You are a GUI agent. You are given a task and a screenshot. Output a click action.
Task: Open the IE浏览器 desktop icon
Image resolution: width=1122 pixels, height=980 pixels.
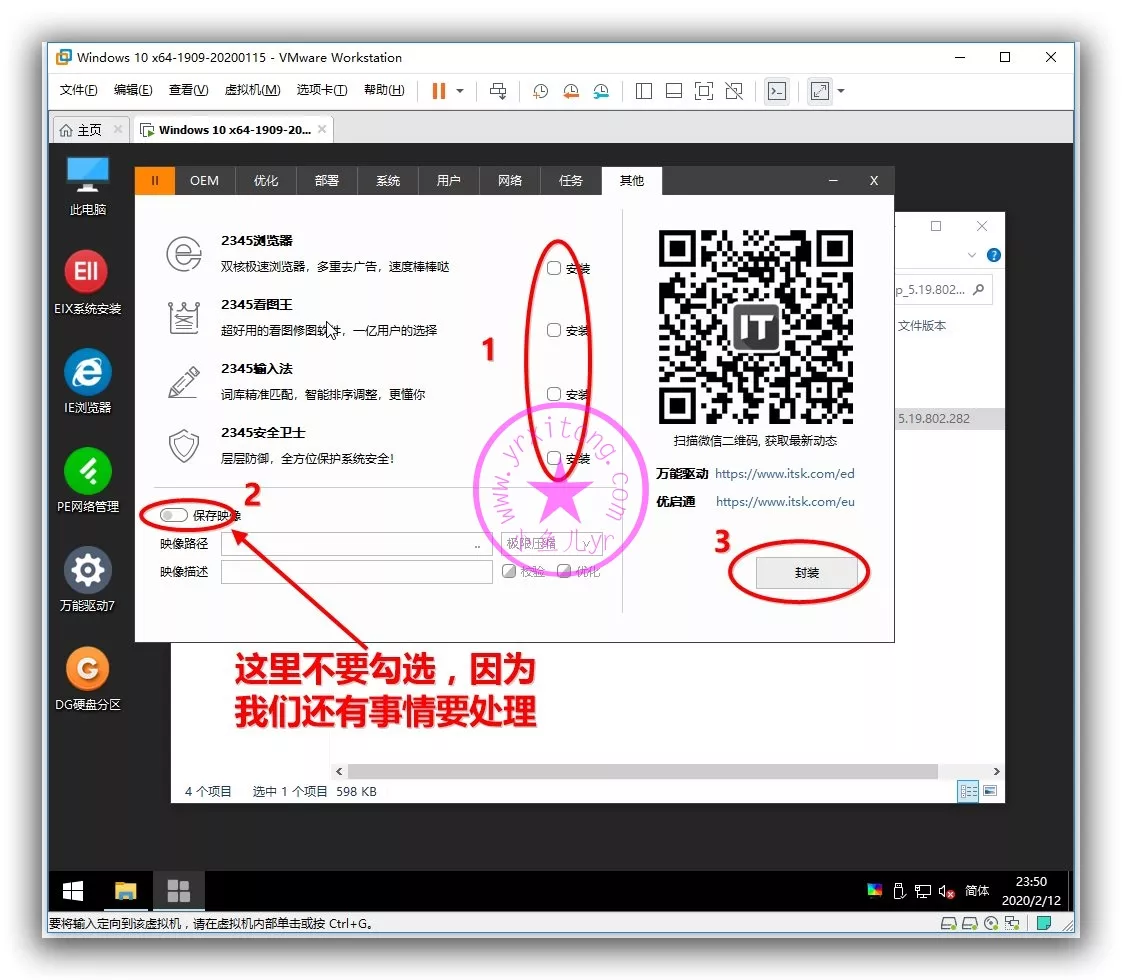coord(87,373)
